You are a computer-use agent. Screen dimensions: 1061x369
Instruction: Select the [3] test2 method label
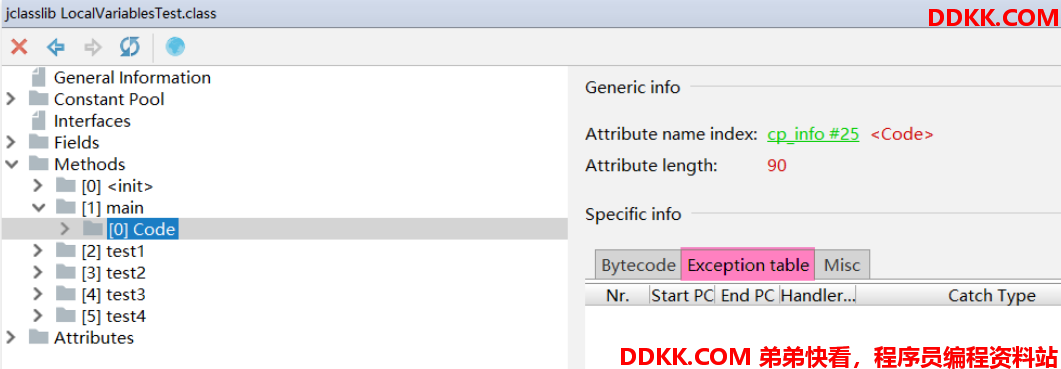tap(114, 273)
